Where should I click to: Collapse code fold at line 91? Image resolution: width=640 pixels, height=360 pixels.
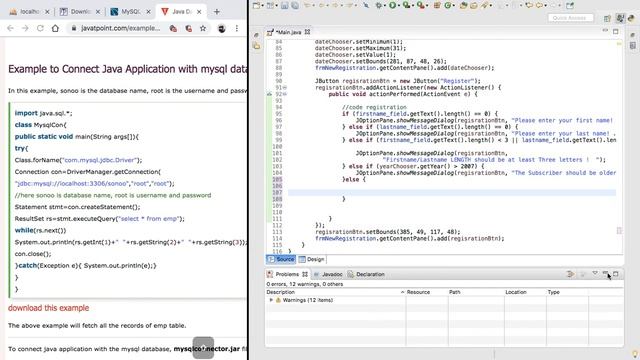pyautogui.click(x=285, y=87)
